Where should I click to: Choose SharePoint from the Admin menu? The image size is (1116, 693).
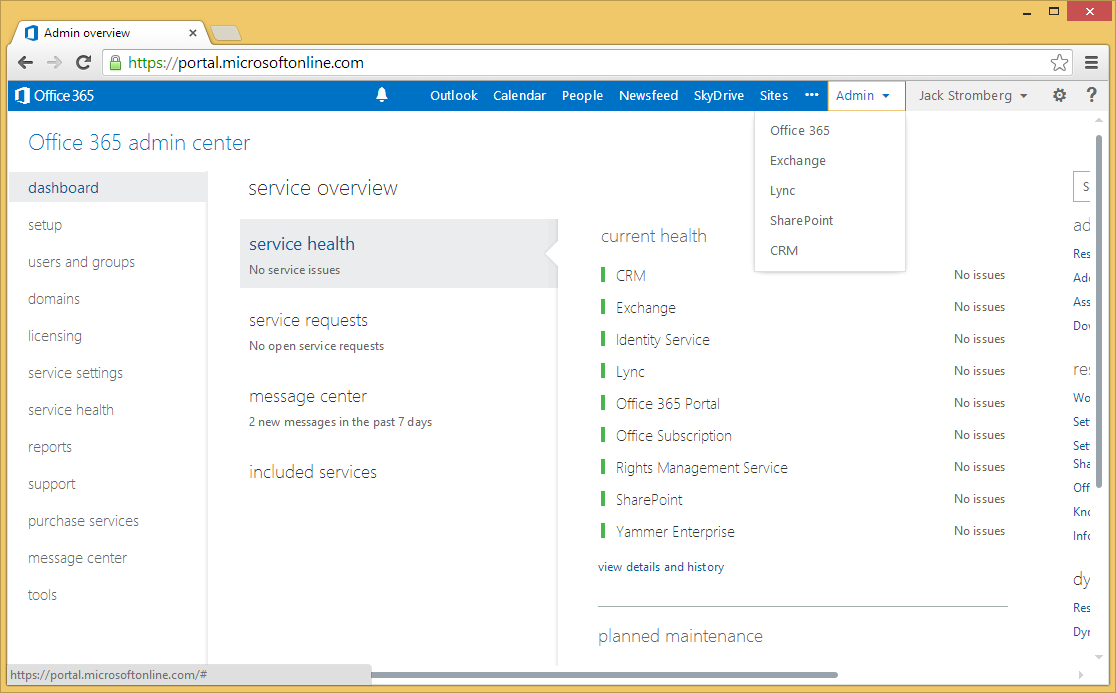[x=801, y=221]
